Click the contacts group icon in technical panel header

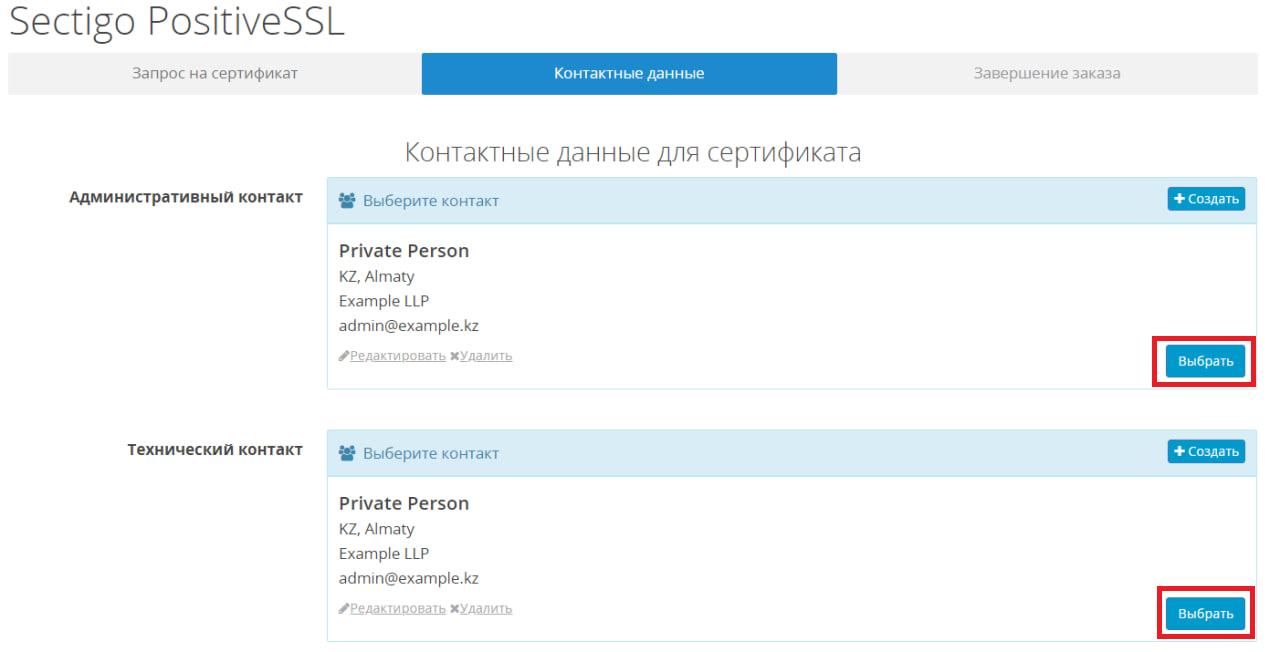pos(347,453)
